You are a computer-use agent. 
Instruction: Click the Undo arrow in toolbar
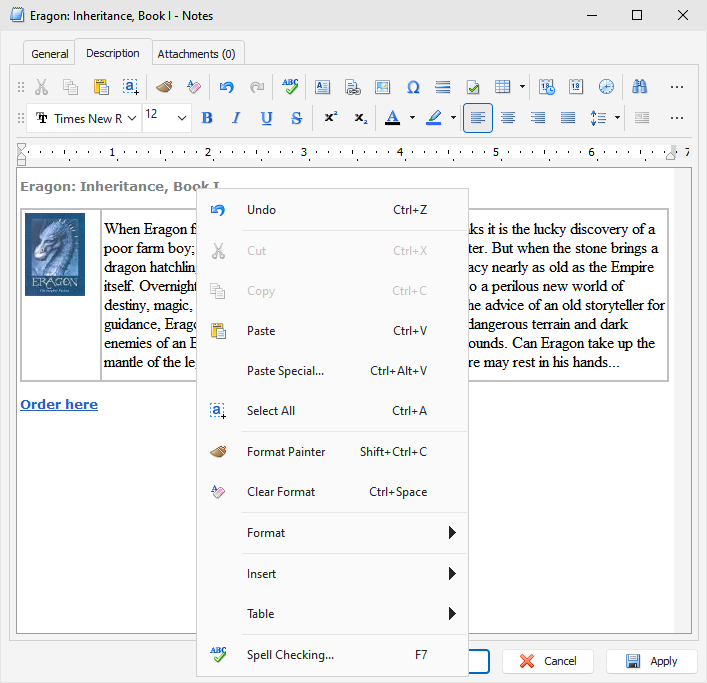point(227,87)
